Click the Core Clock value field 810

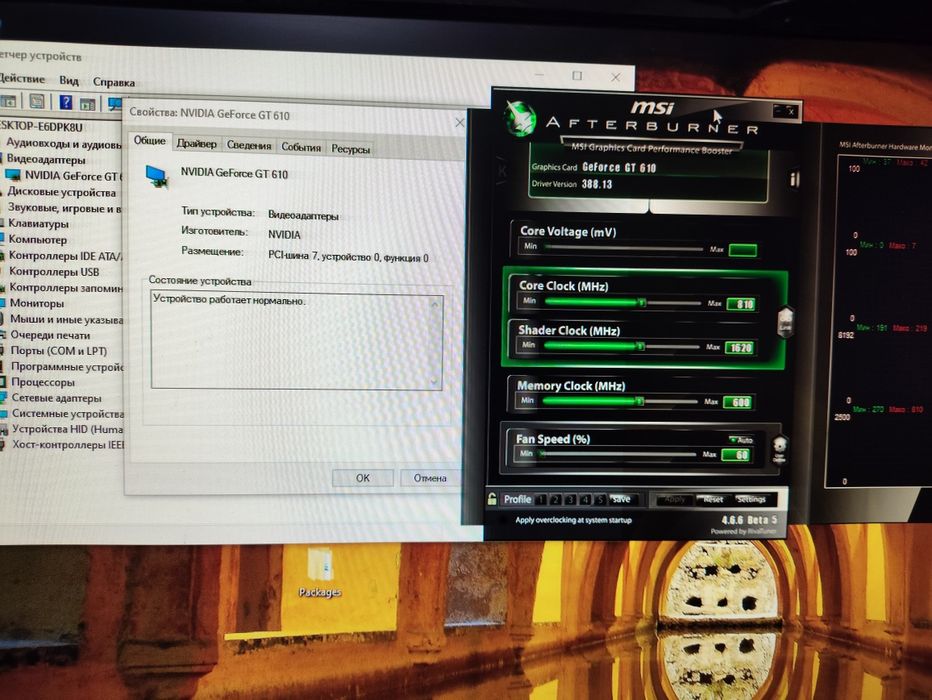point(741,304)
